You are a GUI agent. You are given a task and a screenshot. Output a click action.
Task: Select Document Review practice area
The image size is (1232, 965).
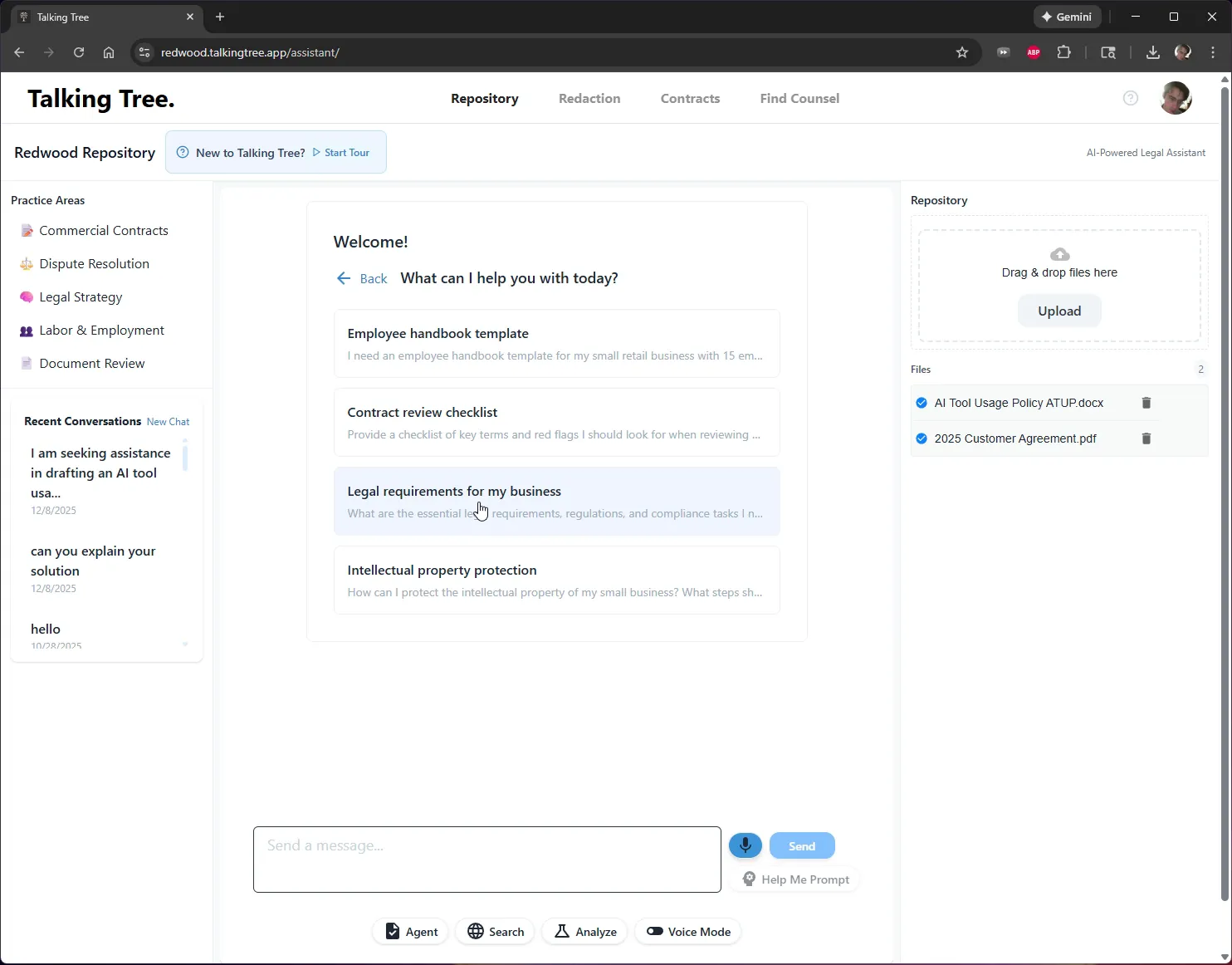91,364
